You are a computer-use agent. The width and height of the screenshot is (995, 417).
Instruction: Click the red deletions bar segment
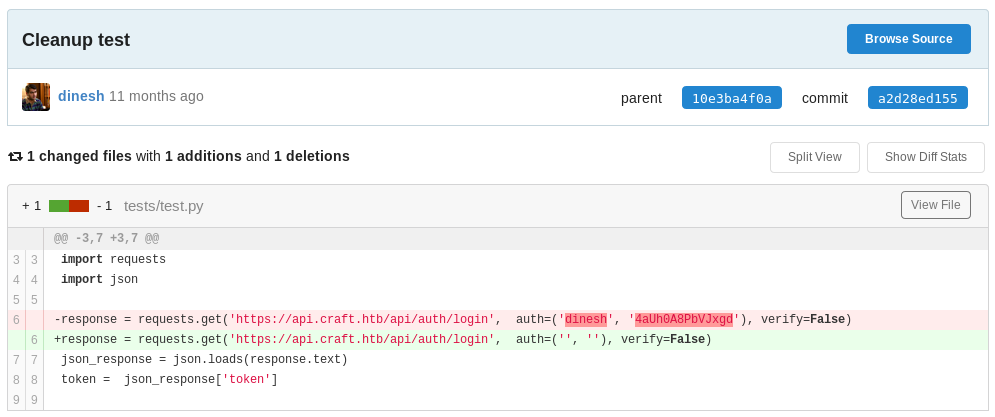(79, 206)
